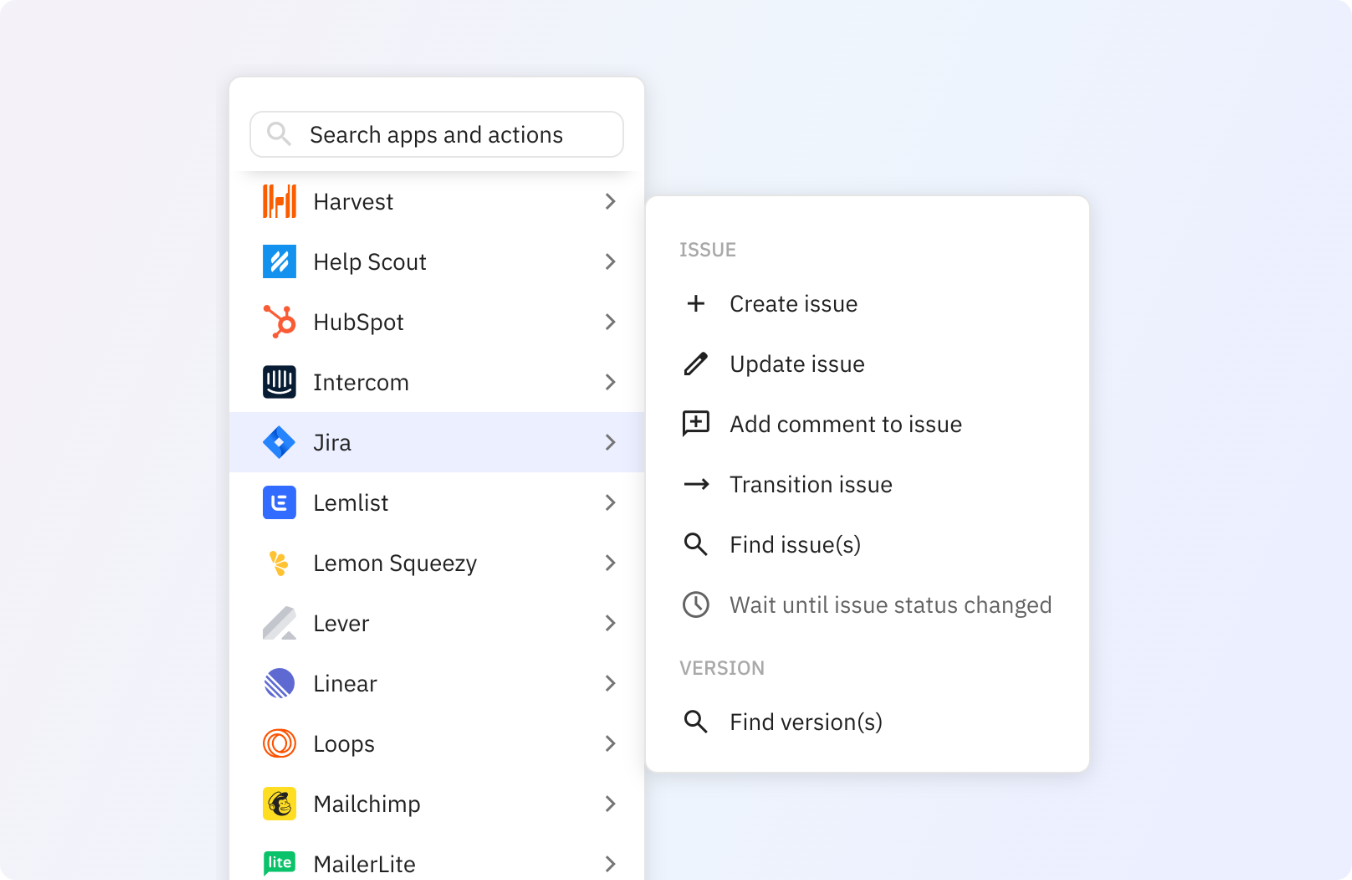Click the pencil icon beside Update issue
1352x880 pixels.
[696, 364]
